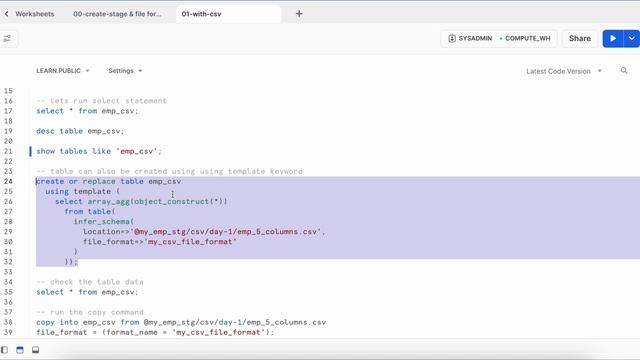Click line 17 select from emp_csv
Image resolution: width=640 pixels, height=360 pixels.
[x=87, y=111]
